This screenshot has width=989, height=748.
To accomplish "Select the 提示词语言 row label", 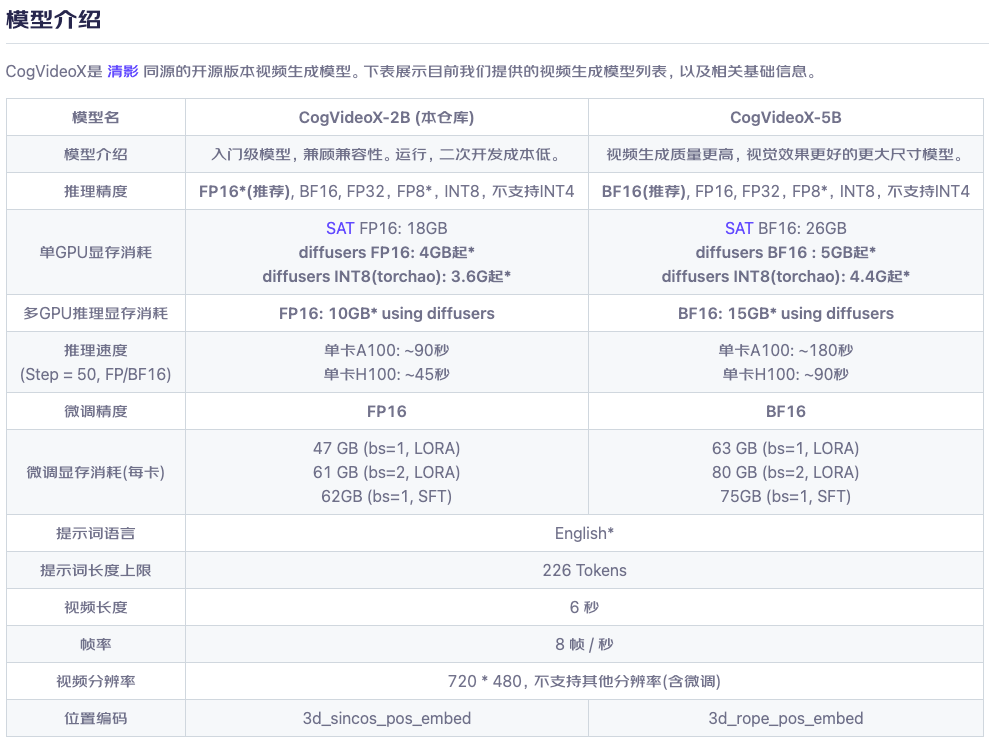I will pyautogui.click(x=96, y=534).
